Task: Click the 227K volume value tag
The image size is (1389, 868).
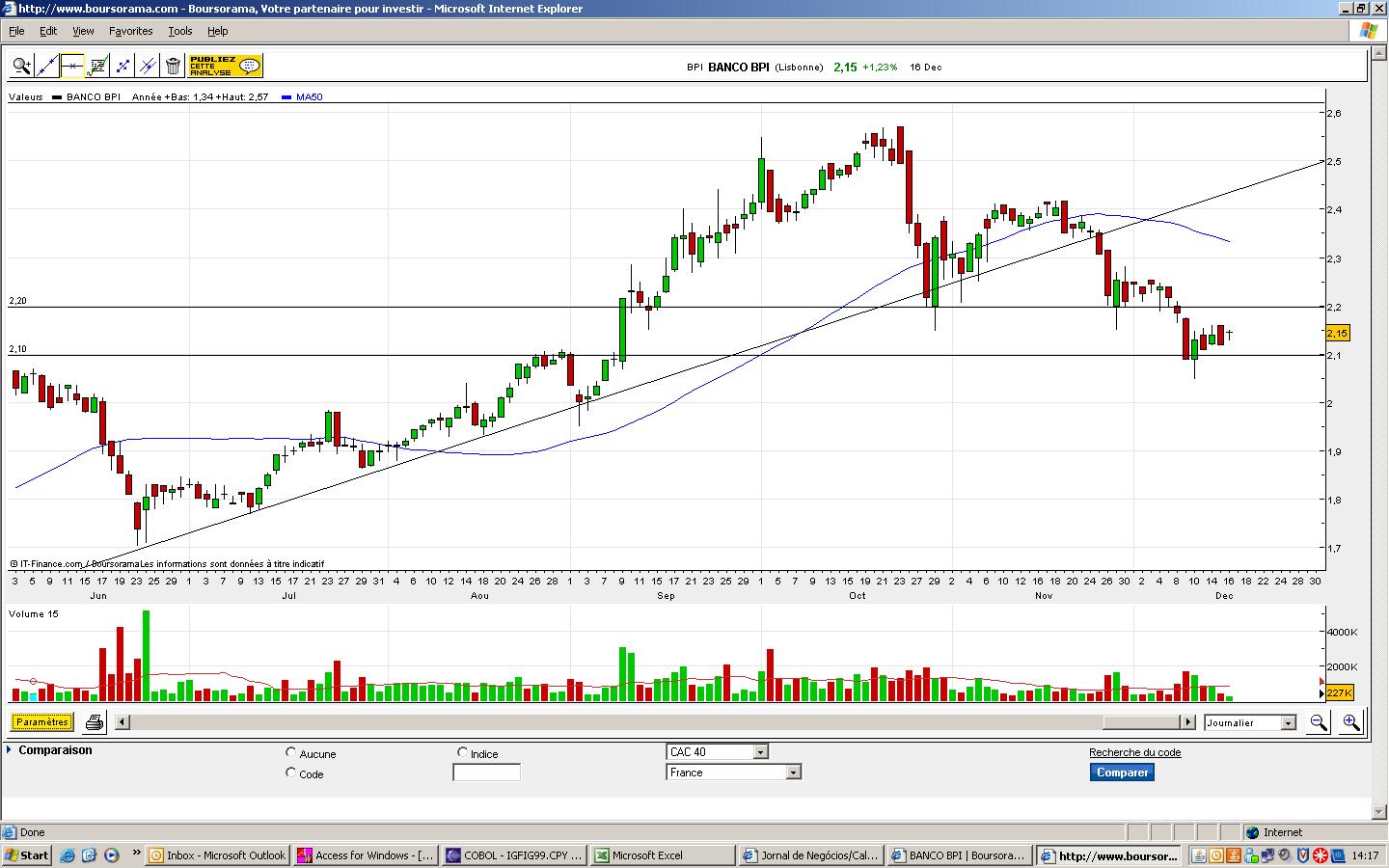Action: 1339,692
